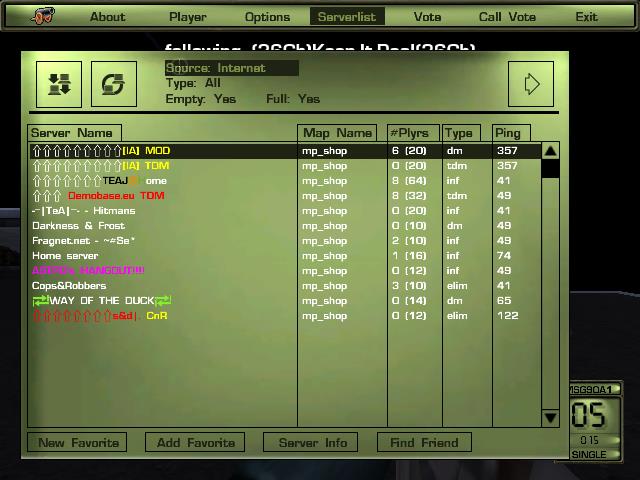Click the game logo icon in menu bar
The height and width of the screenshot is (480, 640).
click(x=41, y=16)
